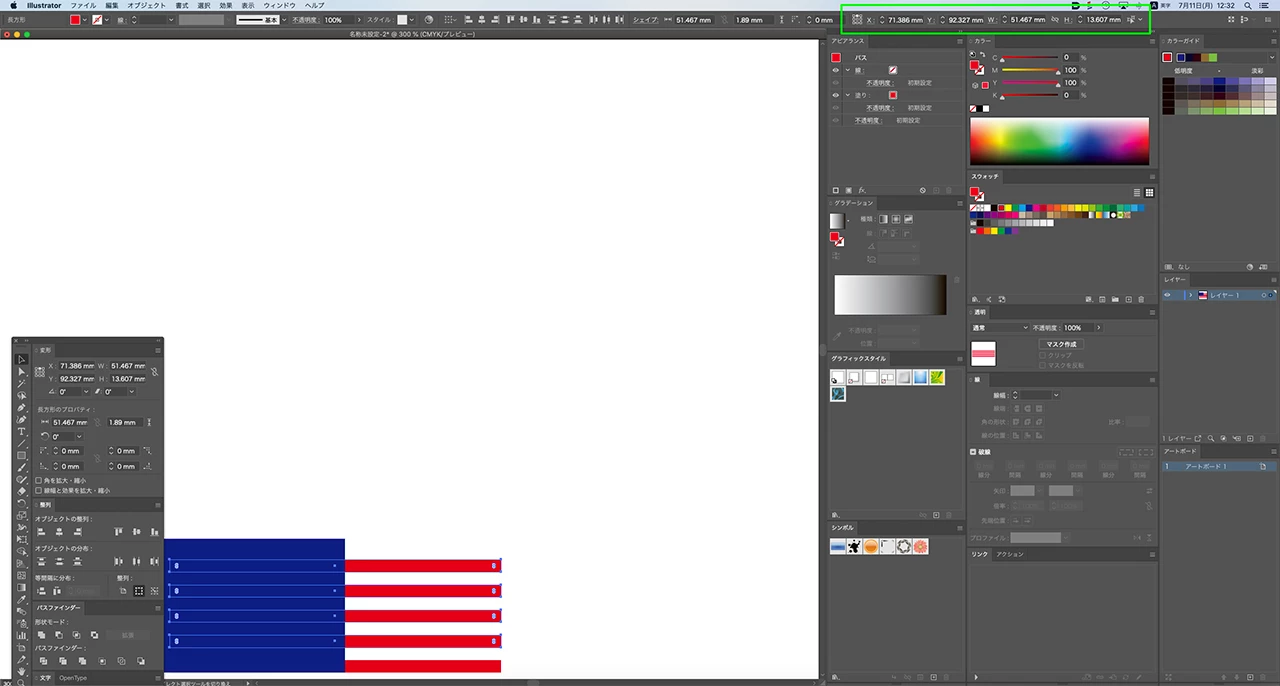Click the マスク作成 button
The width and height of the screenshot is (1280, 686).
(1061, 344)
